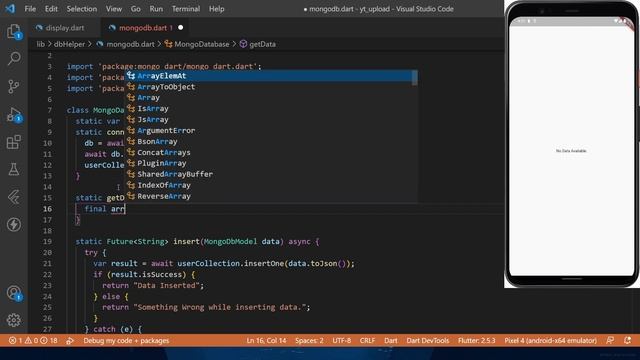640x360 pixels.
Task: Open the Edit menu
Action: (51, 9)
